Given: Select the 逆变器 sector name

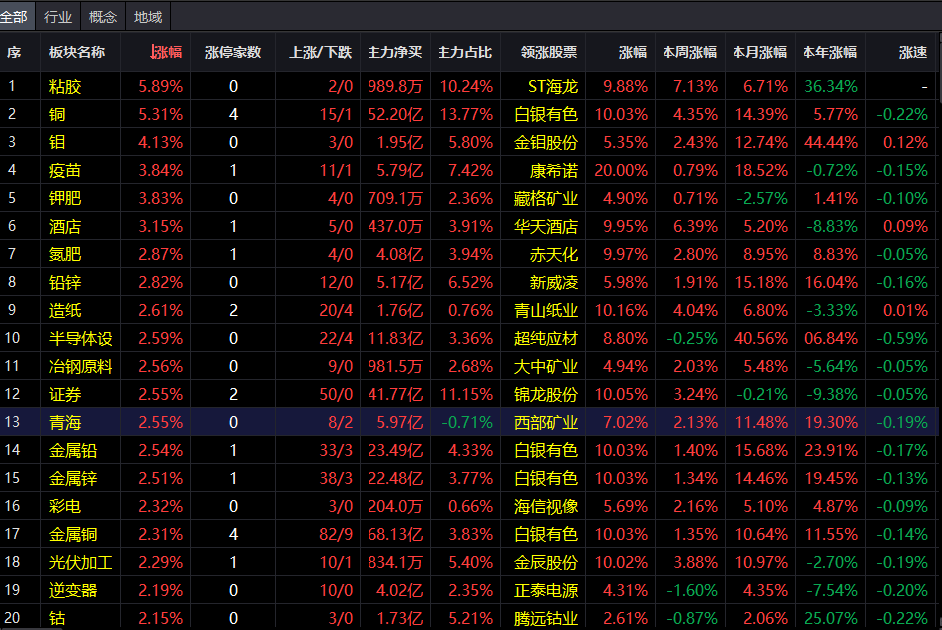Looking at the screenshot, I should click(73, 590).
